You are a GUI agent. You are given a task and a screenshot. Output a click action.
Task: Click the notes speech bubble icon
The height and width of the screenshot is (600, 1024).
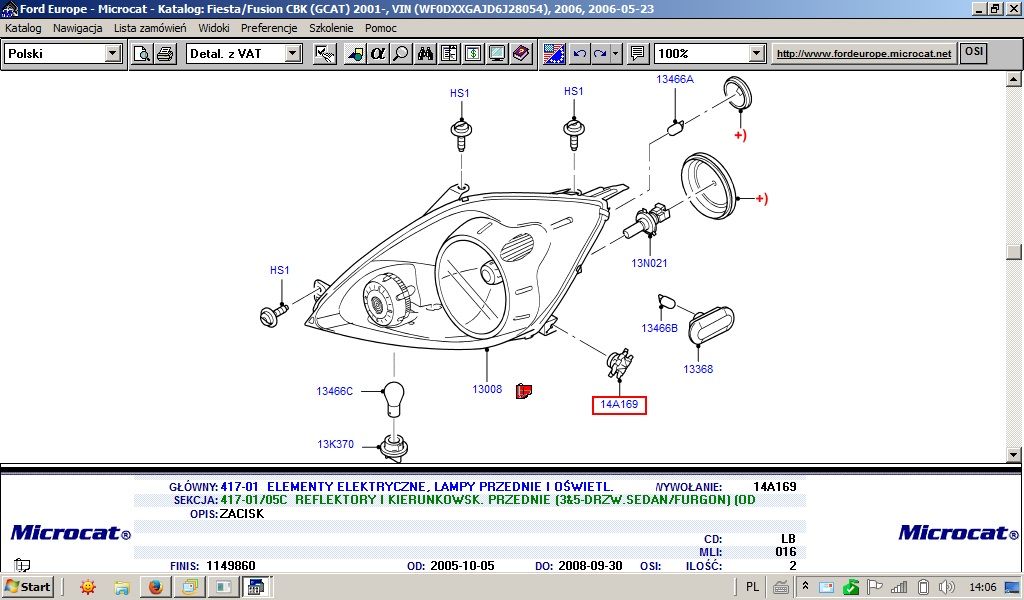tap(637, 54)
